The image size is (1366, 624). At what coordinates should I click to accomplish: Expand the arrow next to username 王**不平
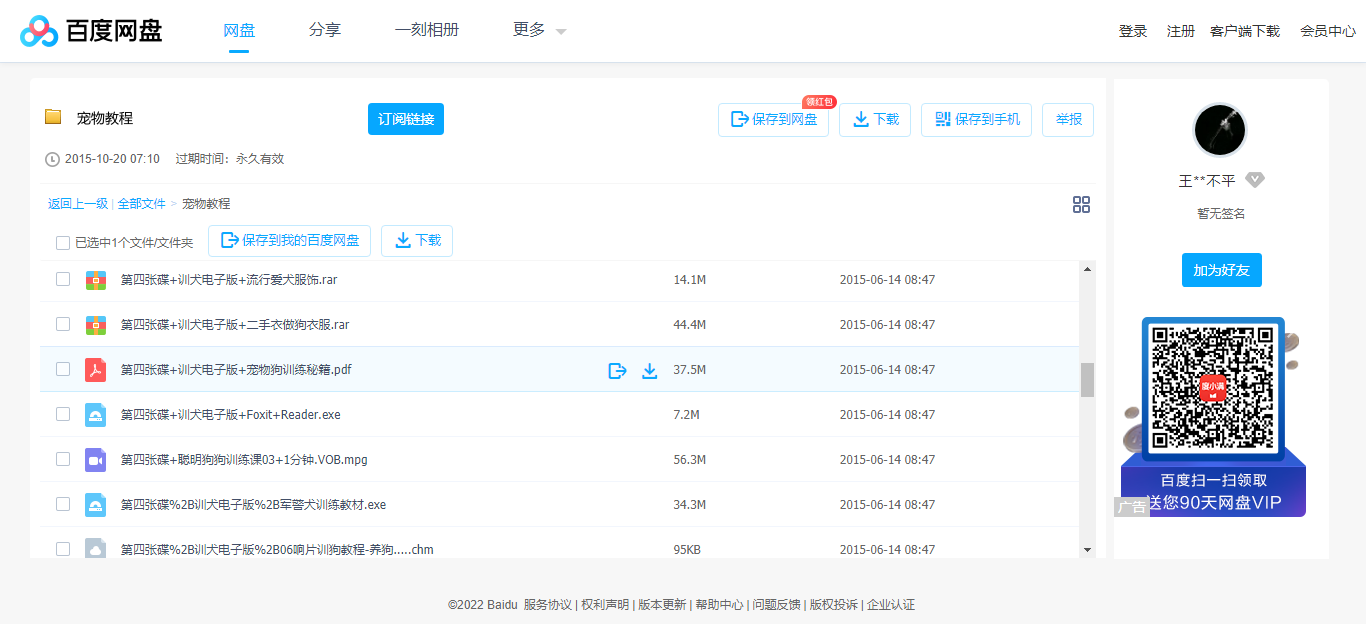click(1254, 179)
